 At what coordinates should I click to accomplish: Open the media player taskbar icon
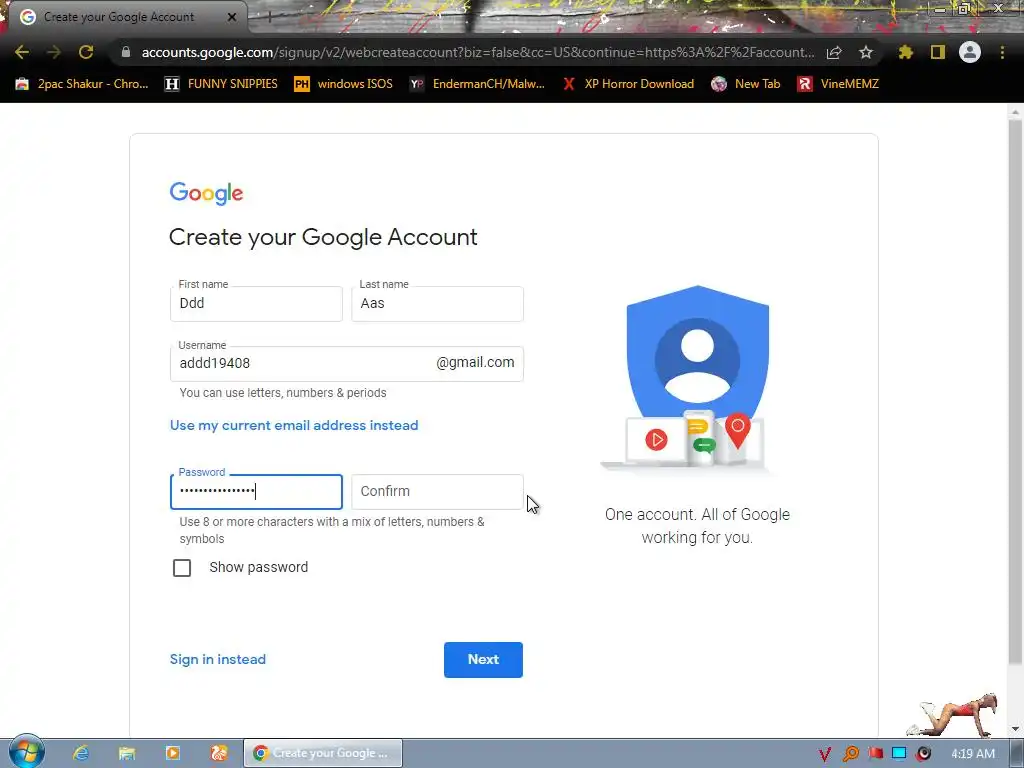pos(173,753)
